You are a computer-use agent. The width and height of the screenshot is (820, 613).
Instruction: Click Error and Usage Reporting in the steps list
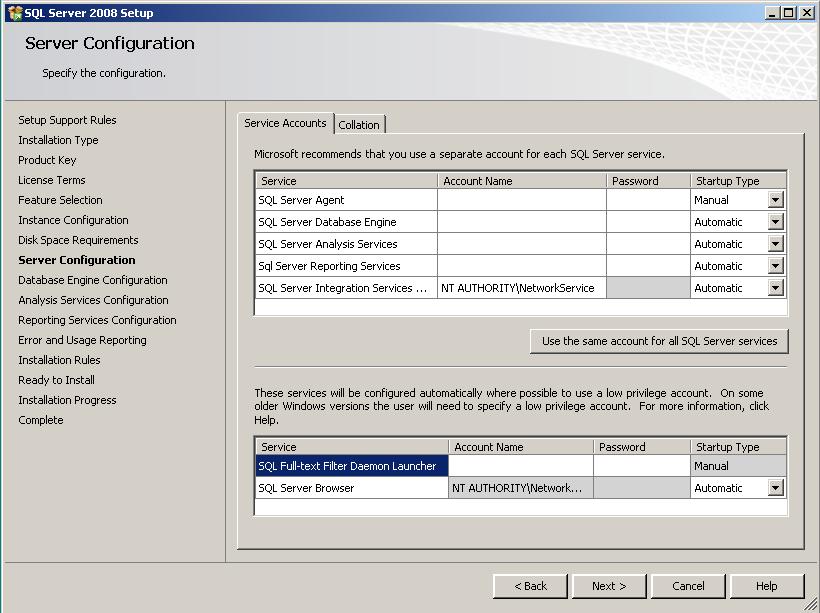tap(83, 340)
